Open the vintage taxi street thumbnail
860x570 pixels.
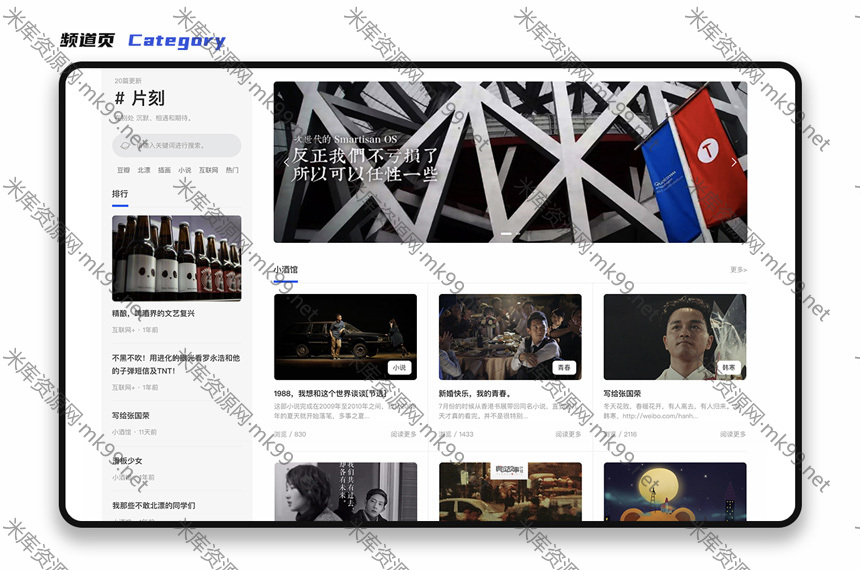510,492
